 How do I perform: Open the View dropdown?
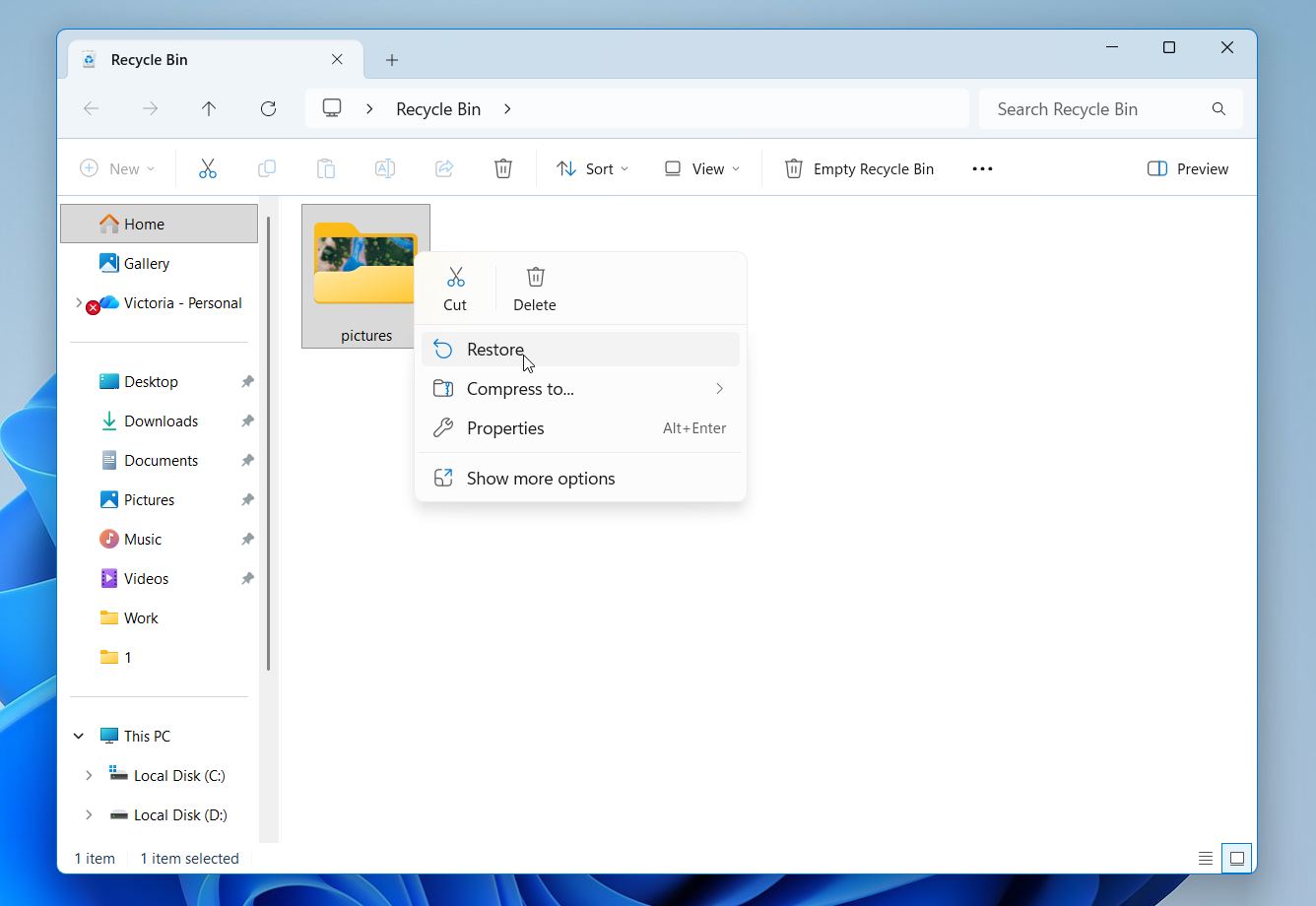point(701,168)
